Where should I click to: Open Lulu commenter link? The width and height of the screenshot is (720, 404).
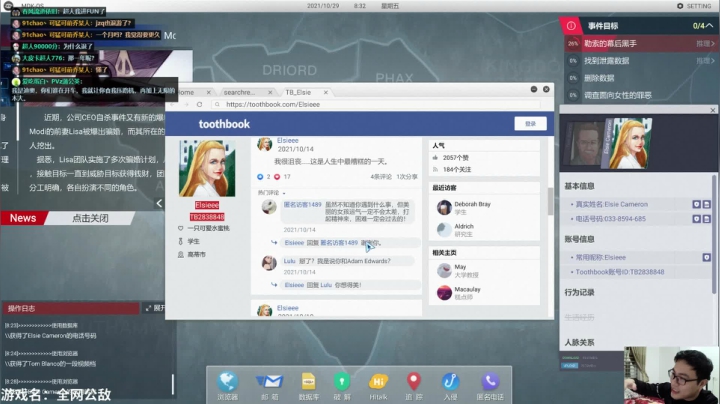(x=290, y=261)
